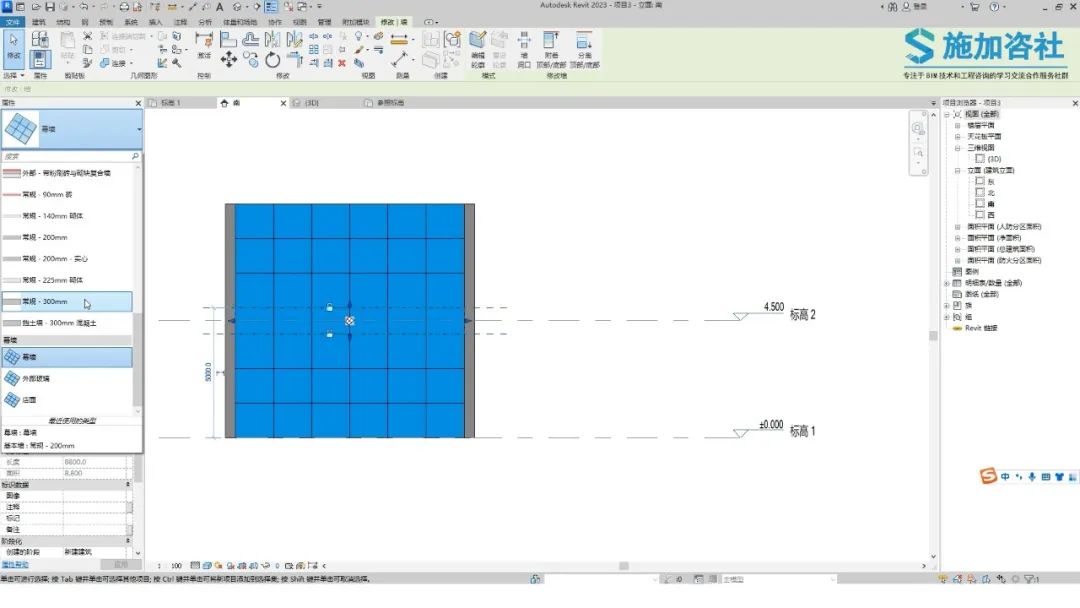The width and height of the screenshot is (1080, 608).
Task: Click the Wall Opening tool
Action: 524,48
